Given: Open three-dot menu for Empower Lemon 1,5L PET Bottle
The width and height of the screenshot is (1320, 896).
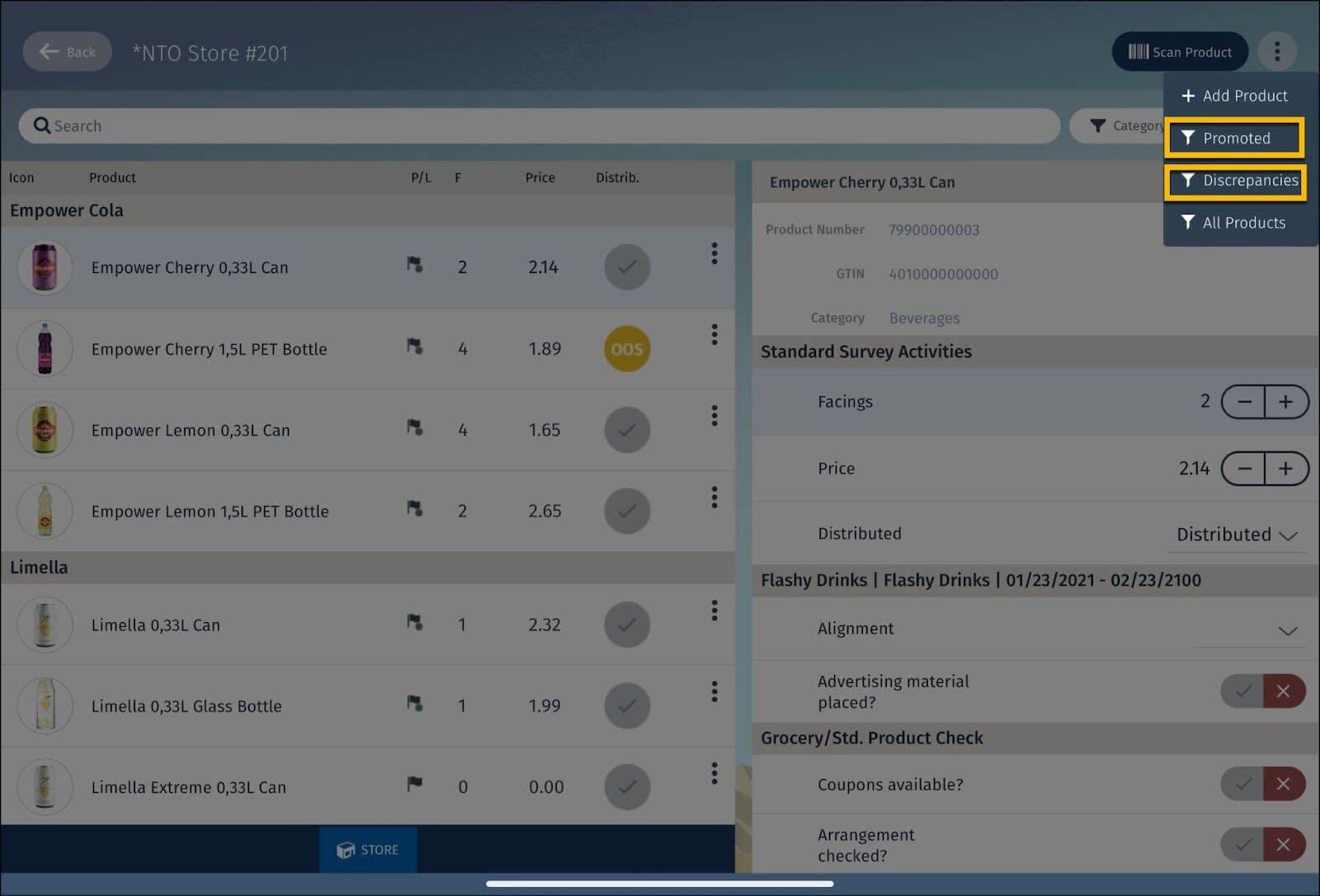Looking at the screenshot, I should [x=714, y=498].
